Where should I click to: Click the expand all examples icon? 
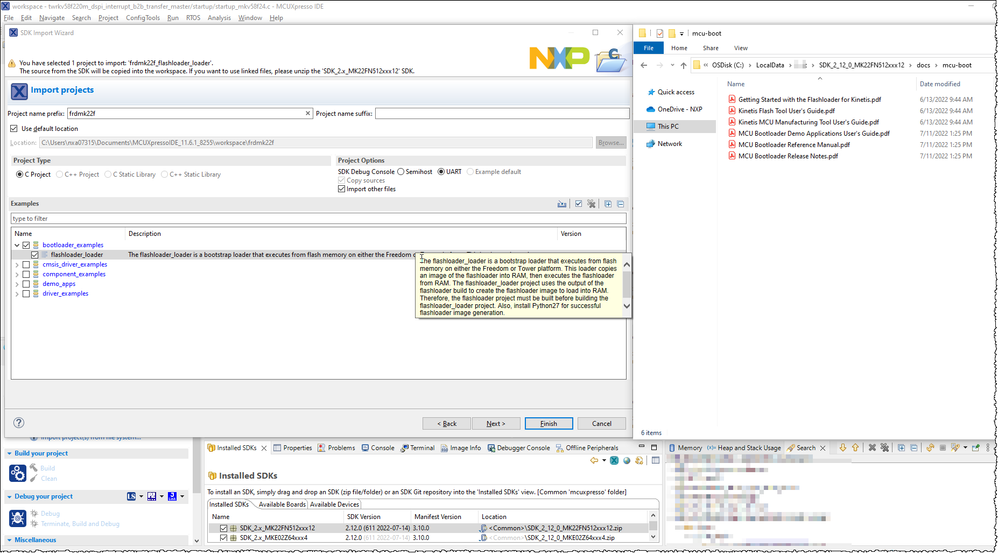point(608,204)
